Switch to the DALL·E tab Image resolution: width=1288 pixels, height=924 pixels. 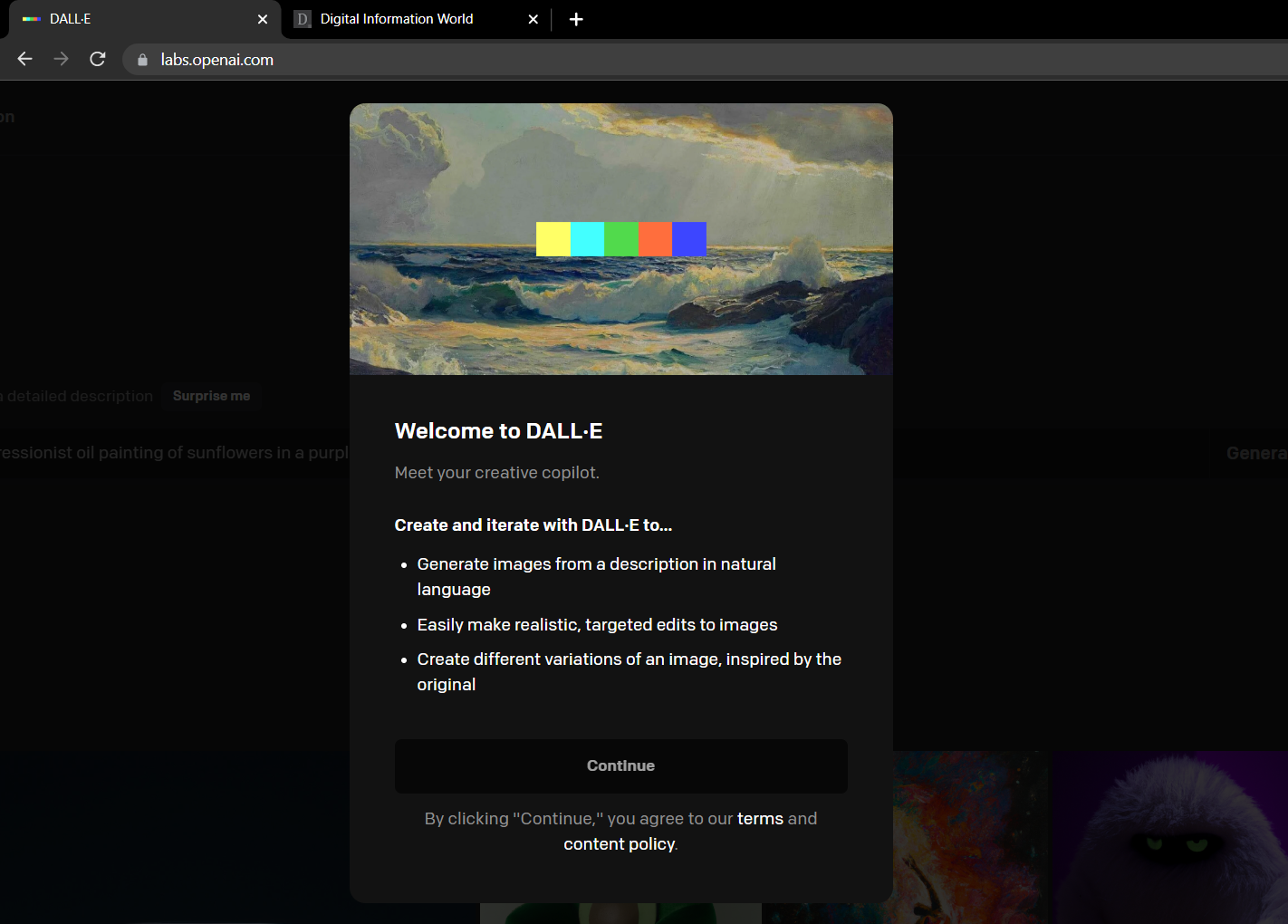(145, 19)
